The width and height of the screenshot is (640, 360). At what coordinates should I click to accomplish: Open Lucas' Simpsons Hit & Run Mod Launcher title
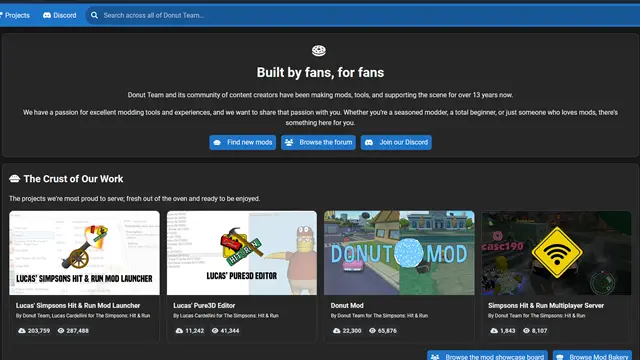point(78,305)
